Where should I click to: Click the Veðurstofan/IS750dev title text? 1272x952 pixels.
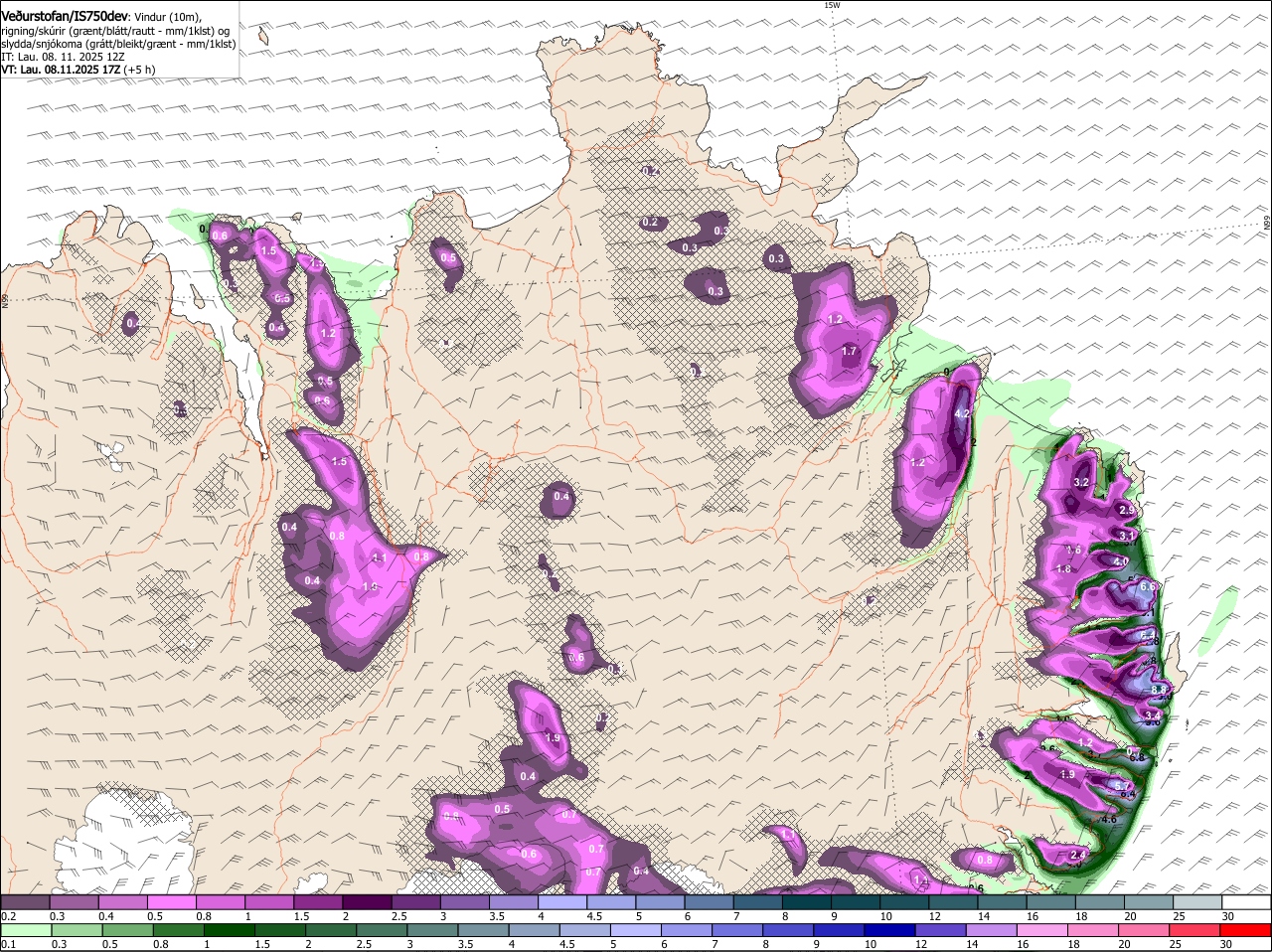tap(64, 17)
